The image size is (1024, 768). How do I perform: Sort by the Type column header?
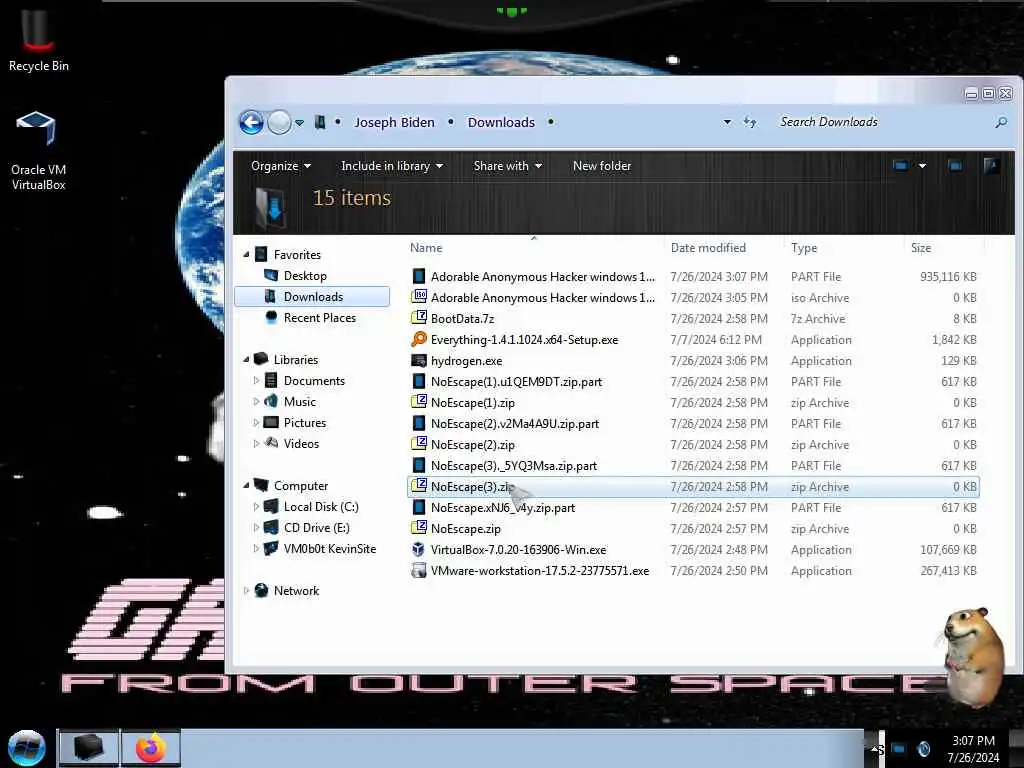804,248
